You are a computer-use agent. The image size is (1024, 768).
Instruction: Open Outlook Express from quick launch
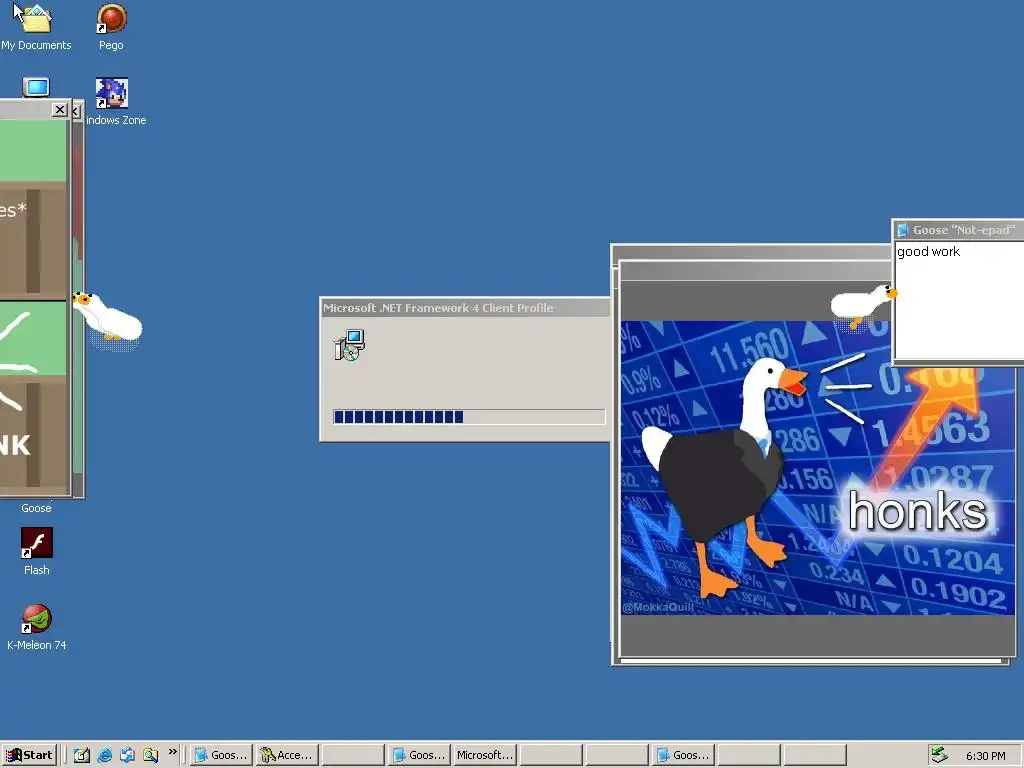[x=127, y=755]
